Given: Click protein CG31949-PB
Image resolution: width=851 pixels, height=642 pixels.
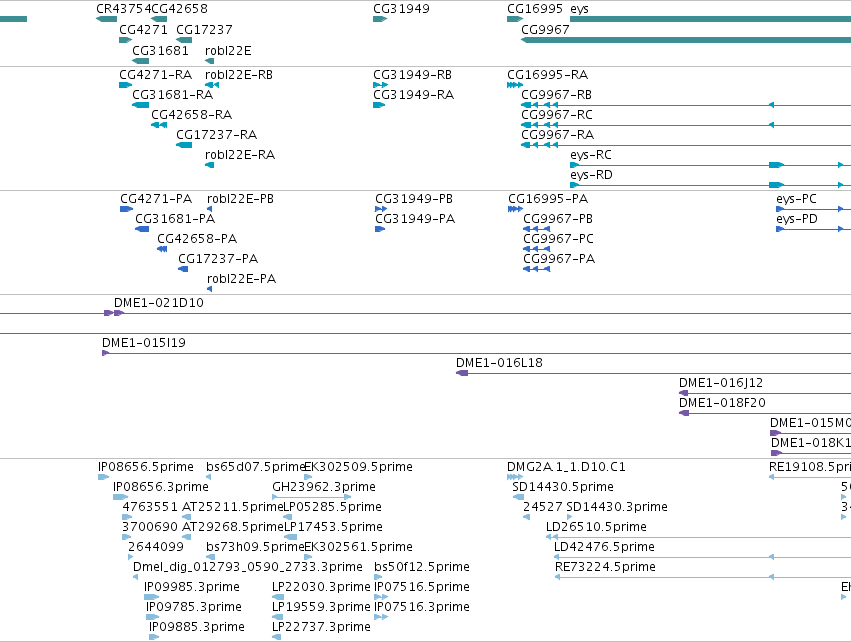Looking at the screenshot, I should [x=414, y=199].
